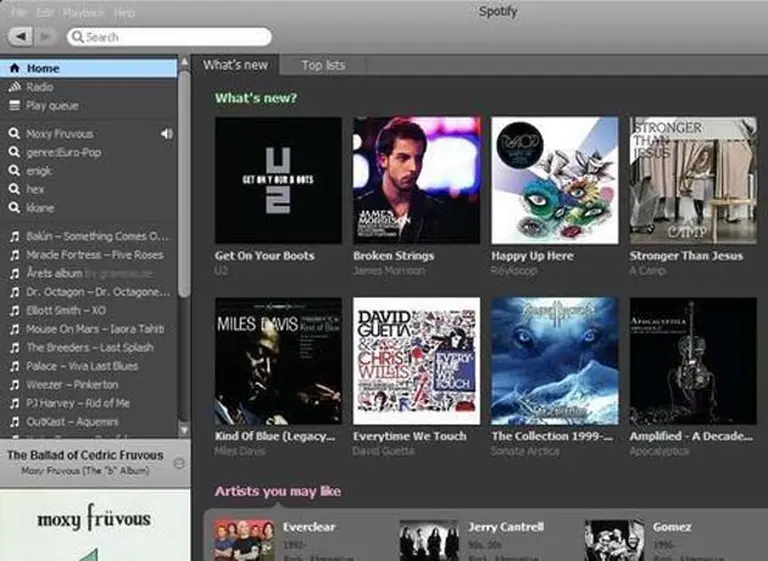The image size is (768, 561).
Task: Open playlist Dr. Octagon – Dr. Octagone...
Action: (89, 292)
